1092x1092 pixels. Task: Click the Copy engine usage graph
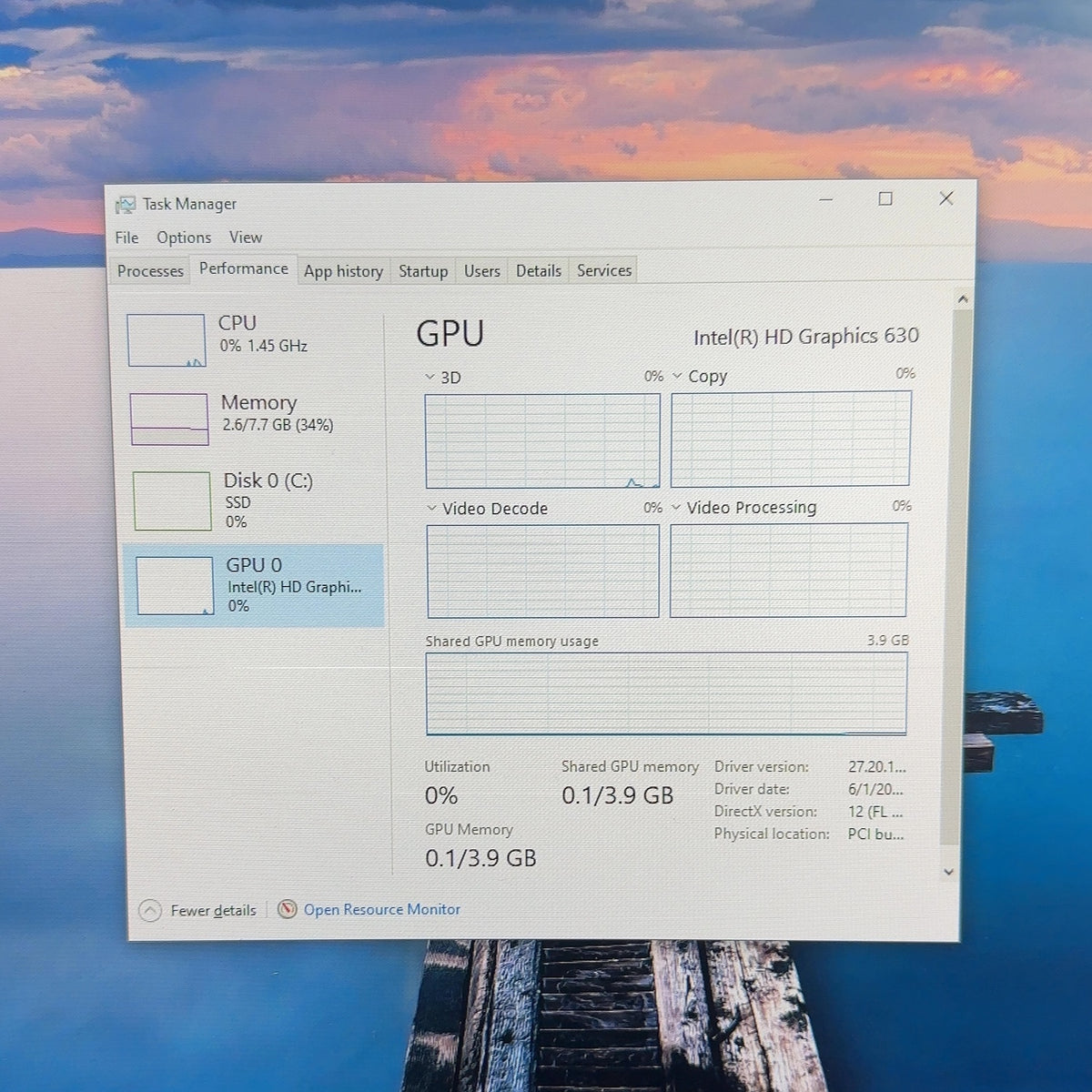pyautogui.click(x=791, y=439)
